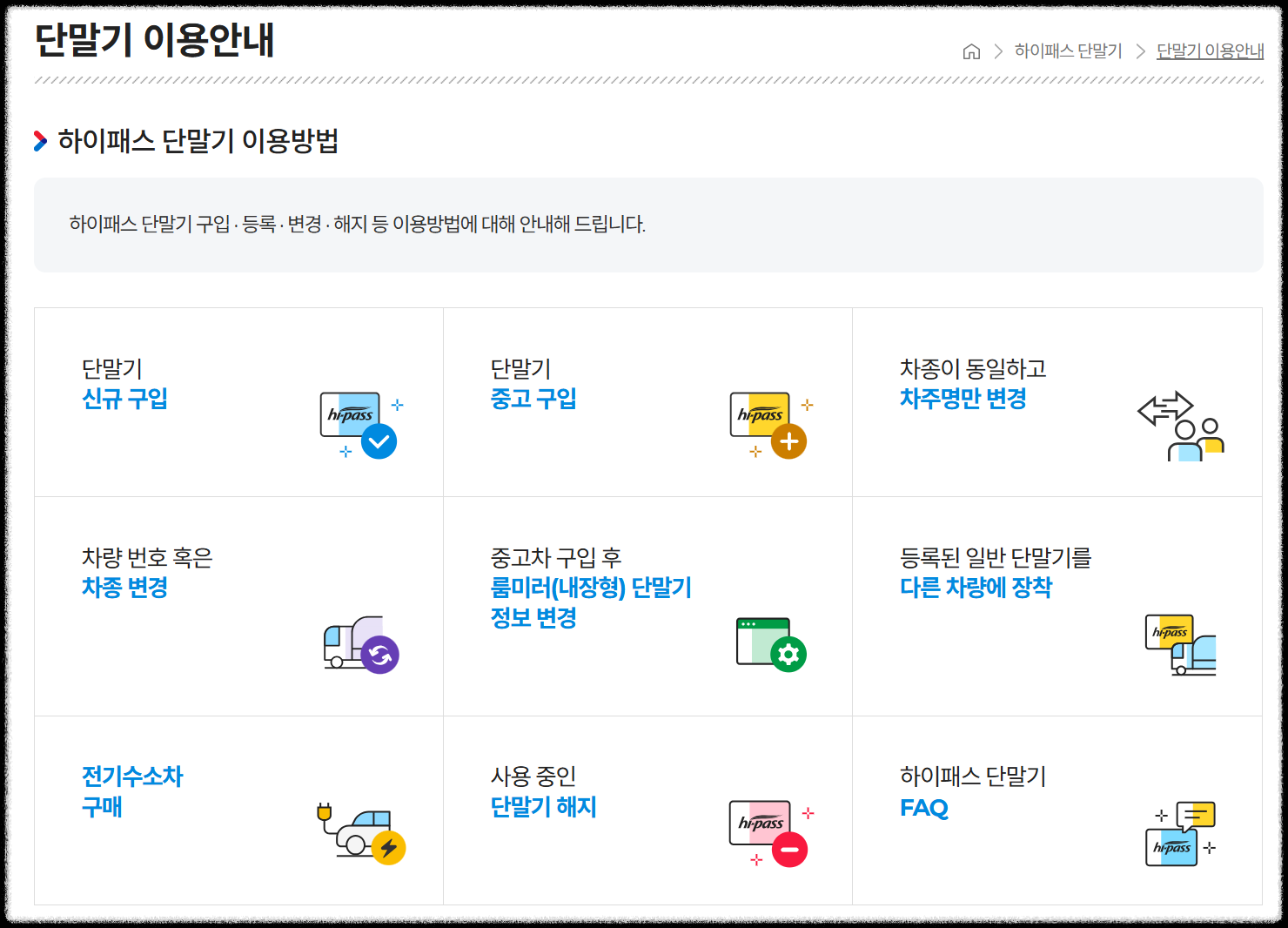Click the 하이패스 단말기 이용방법 heading
The width and height of the screenshot is (1288, 928).
click(x=198, y=140)
